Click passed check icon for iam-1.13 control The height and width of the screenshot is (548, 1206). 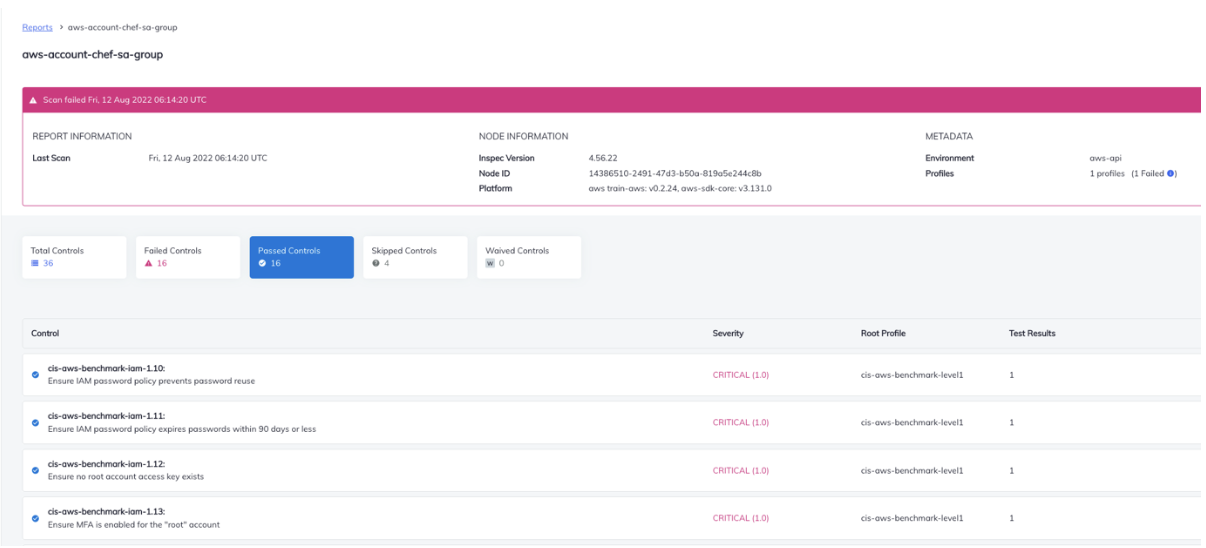pos(36,518)
